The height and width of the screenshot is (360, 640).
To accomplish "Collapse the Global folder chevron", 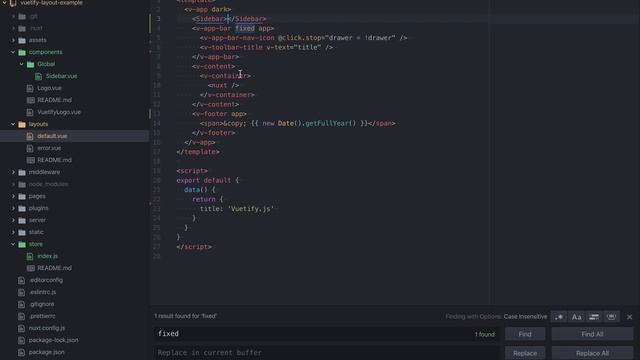I will (x=22, y=64).
